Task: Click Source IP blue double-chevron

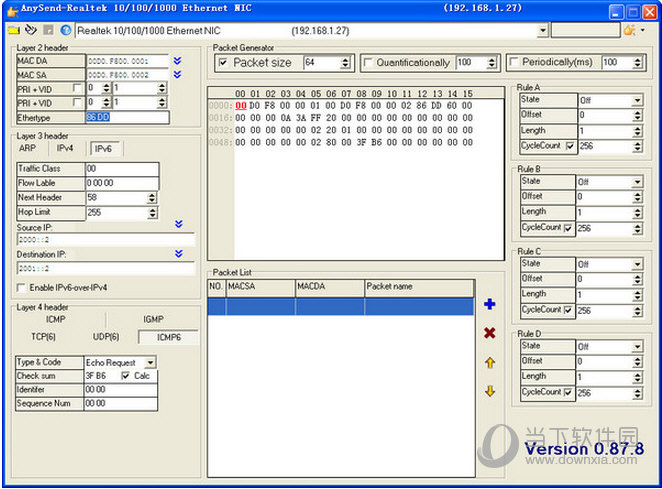Action: point(179,224)
